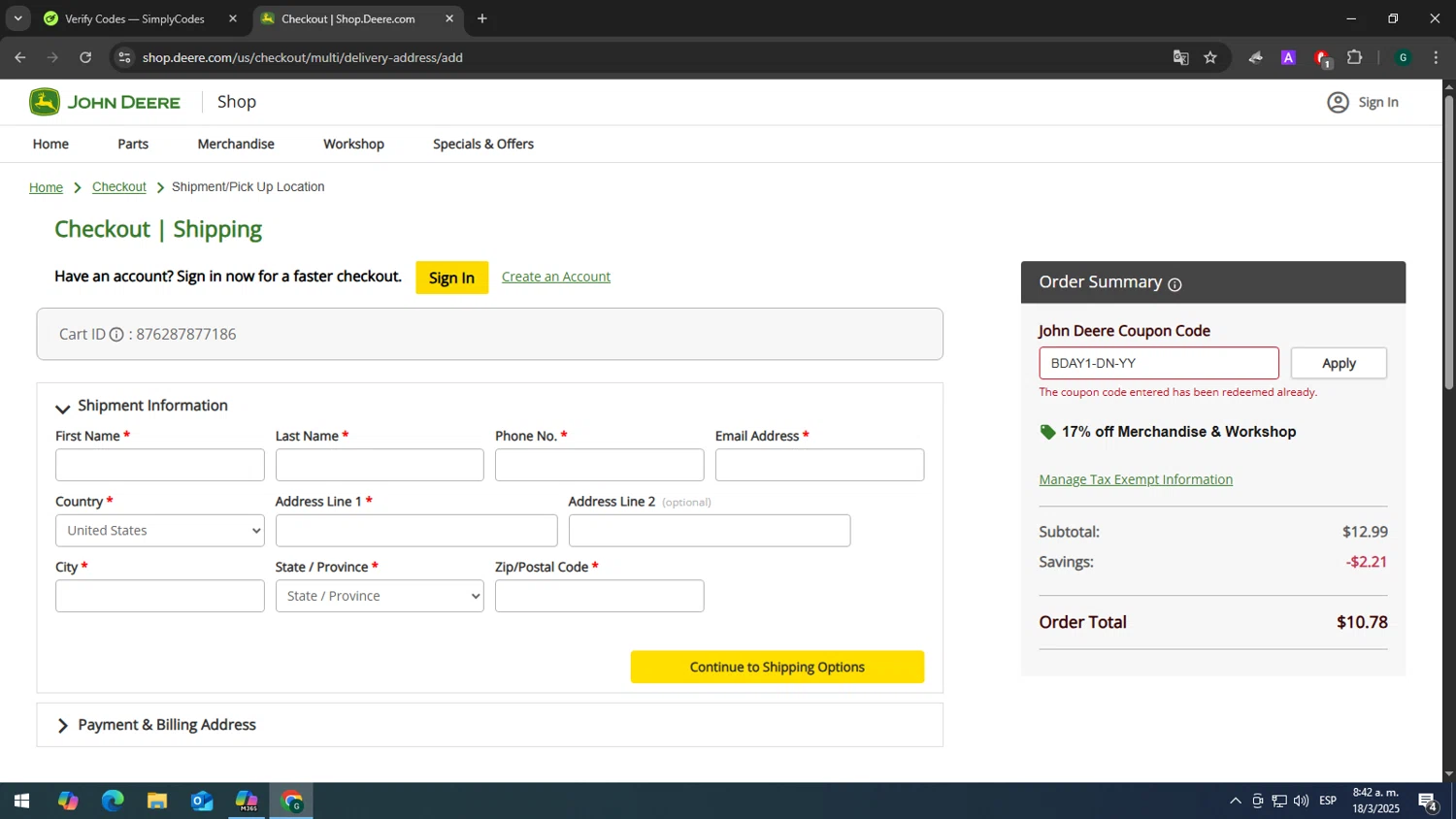
Task: Open the Specials & Offers menu item
Action: tap(483, 144)
